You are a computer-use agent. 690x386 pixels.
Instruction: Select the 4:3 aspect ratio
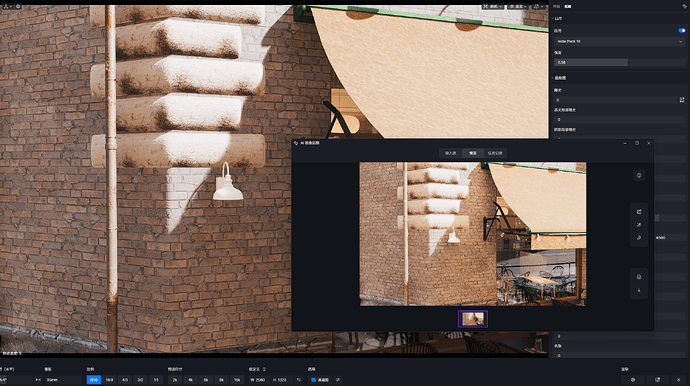125,380
